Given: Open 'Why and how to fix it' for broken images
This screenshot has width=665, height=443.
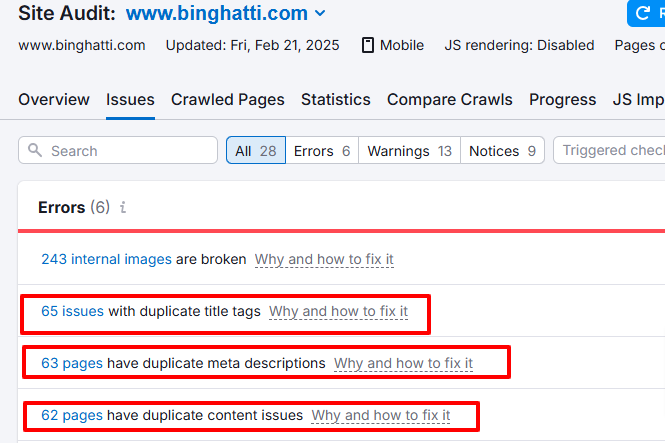Looking at the screenshot, I should (x=324, y=259).
